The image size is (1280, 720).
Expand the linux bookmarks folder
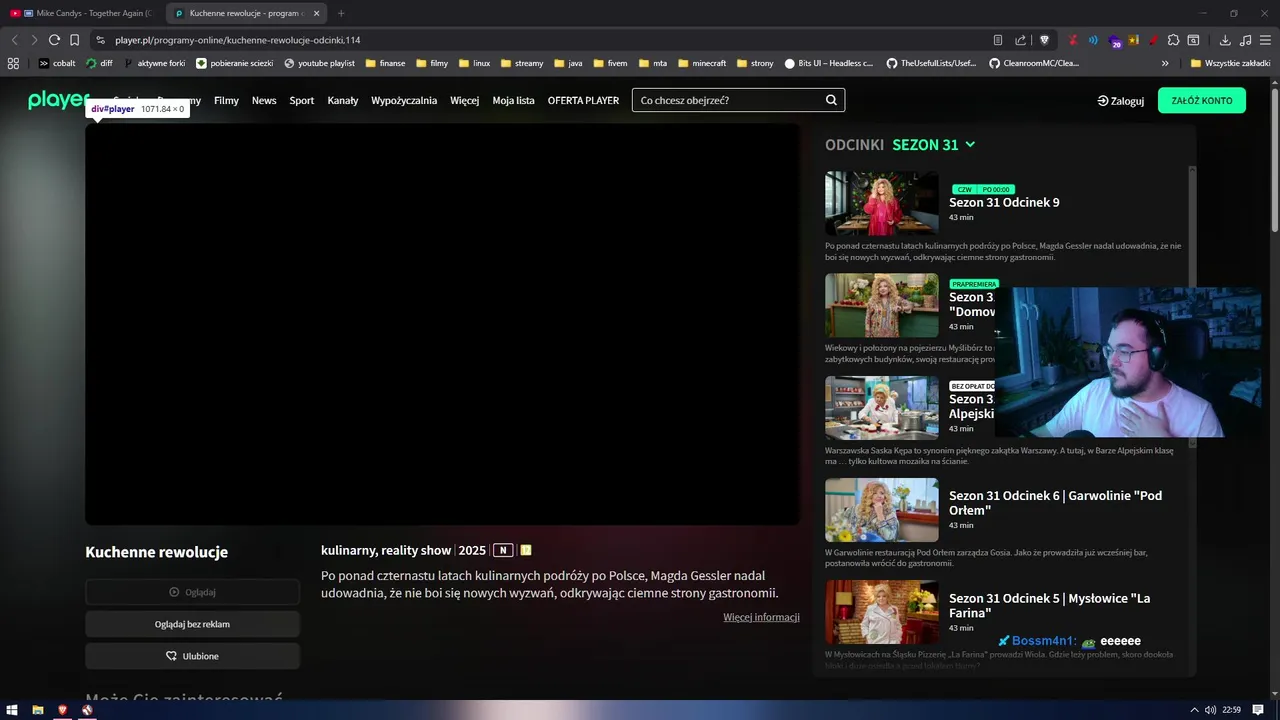pyautogui.click(x=475, y=63)
